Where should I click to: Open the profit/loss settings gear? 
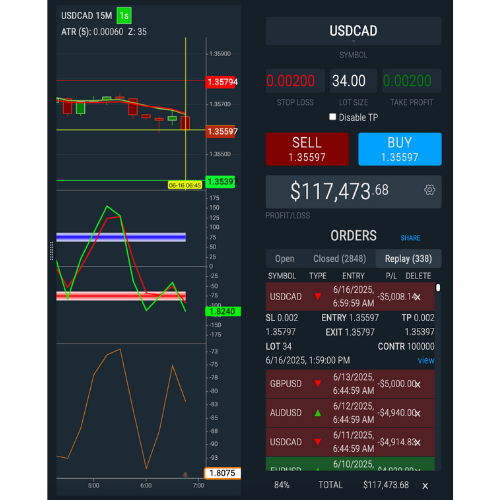coord(429,190)
